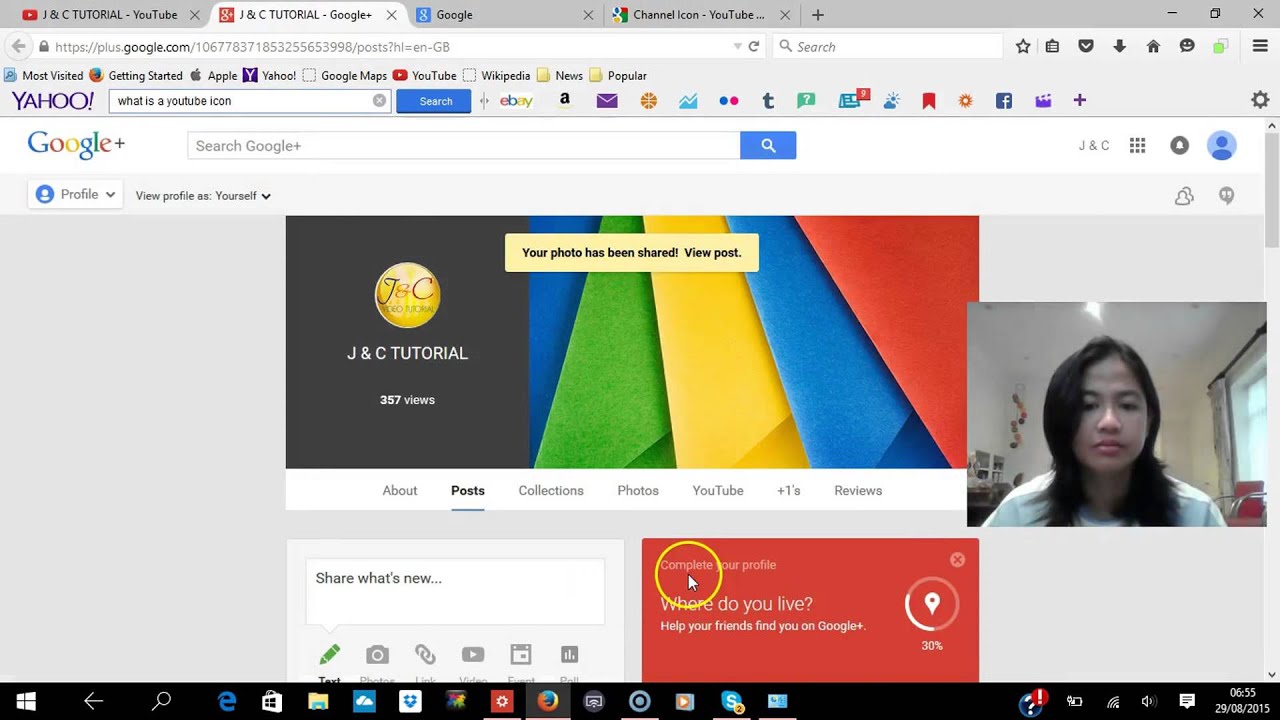Open the Profile section dropdown
This screenshot has width=1280, height=720.
click(x=74, y=194)
